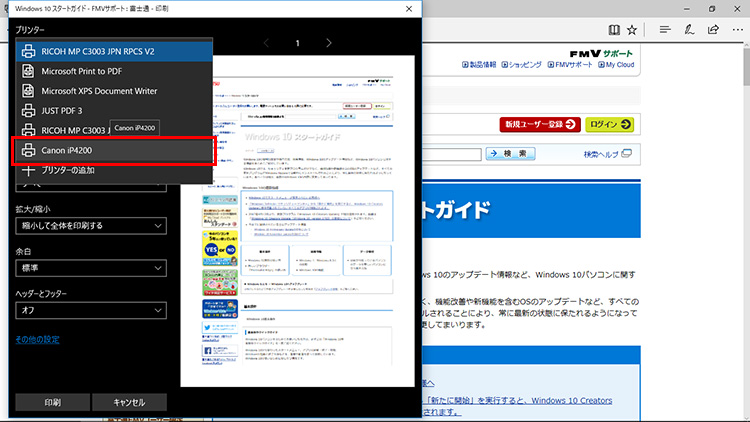Pick JUST PDF 3 from printer list

pyautogui.click(x=112, y=110)
